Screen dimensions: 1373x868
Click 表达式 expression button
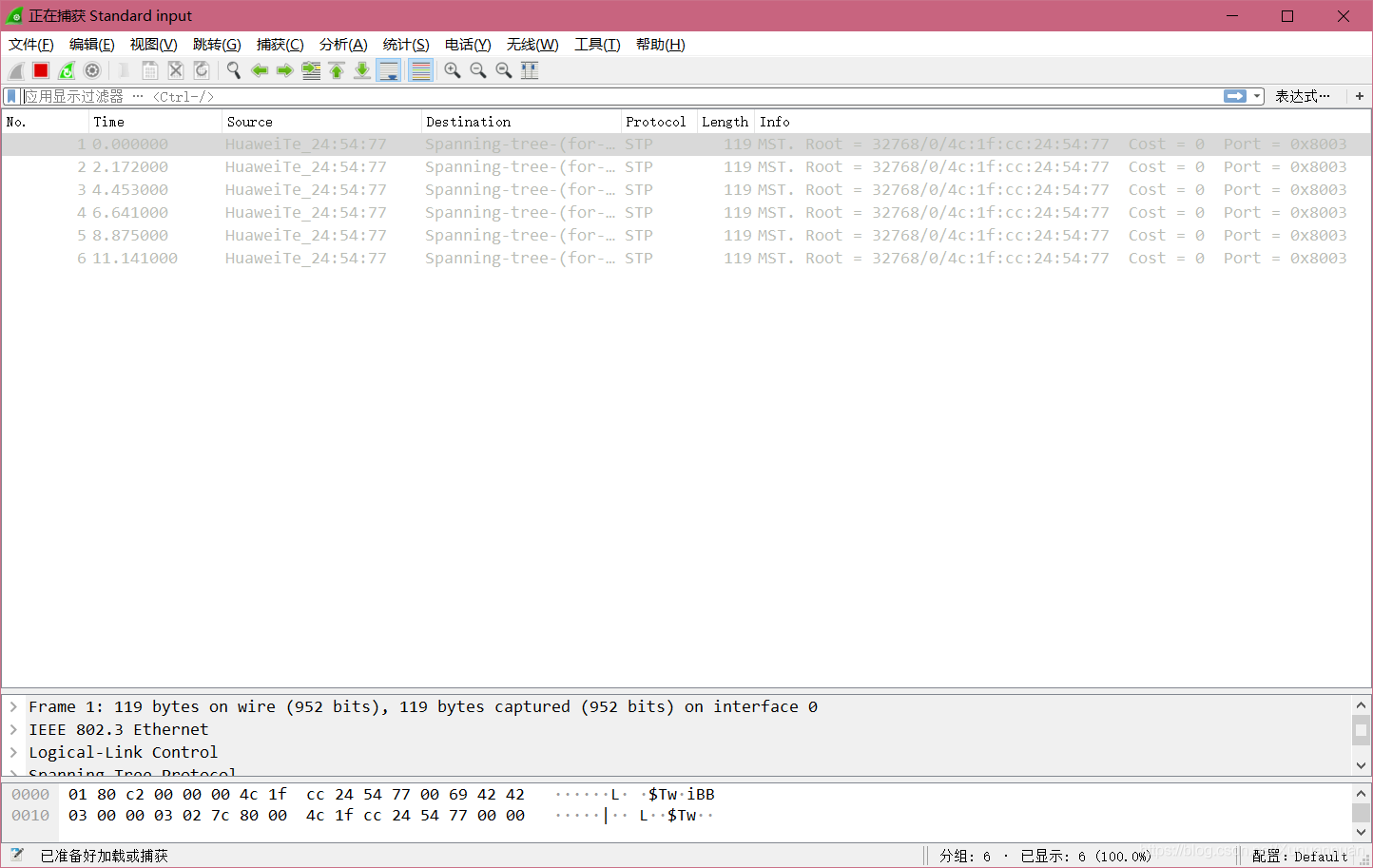[x=1303, y=96]
